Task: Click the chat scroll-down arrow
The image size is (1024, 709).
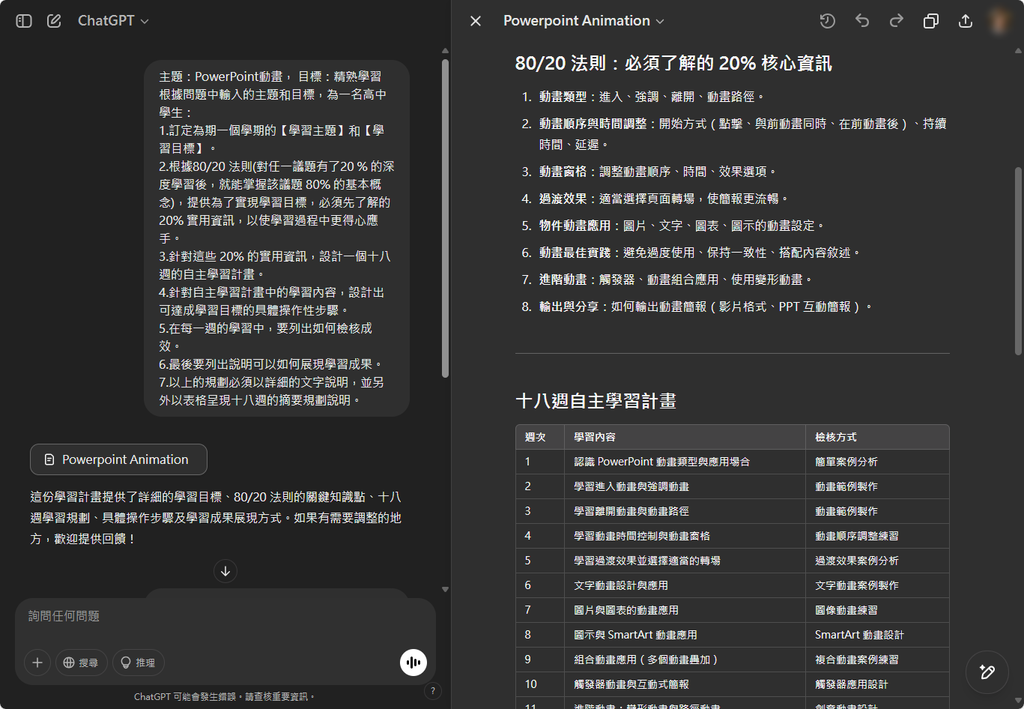Action: click(445, 589)
